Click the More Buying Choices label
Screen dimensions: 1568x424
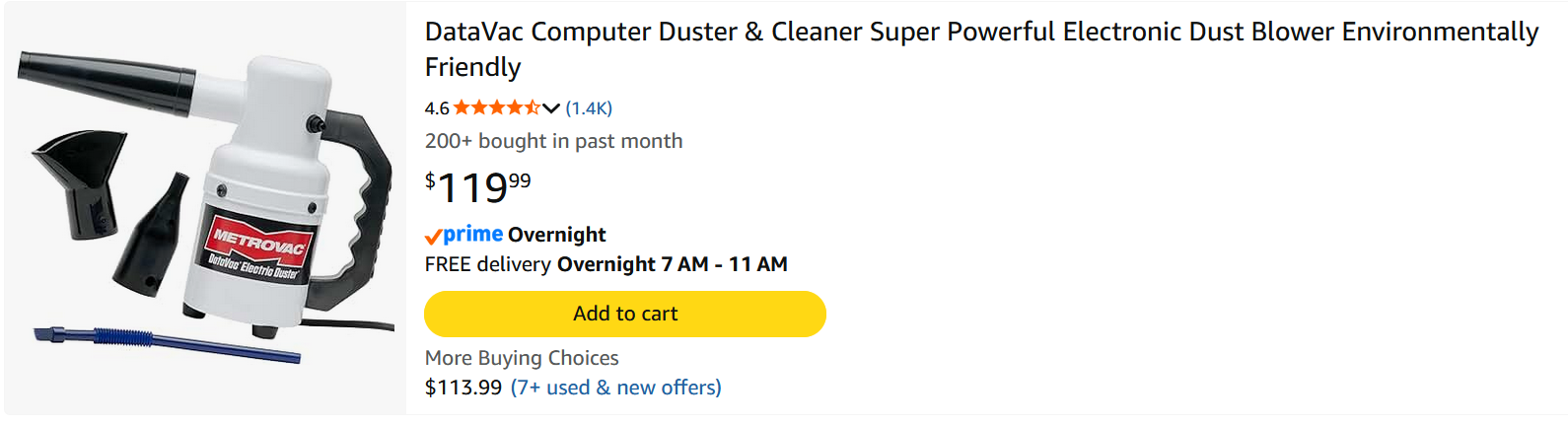pos(522,358)
